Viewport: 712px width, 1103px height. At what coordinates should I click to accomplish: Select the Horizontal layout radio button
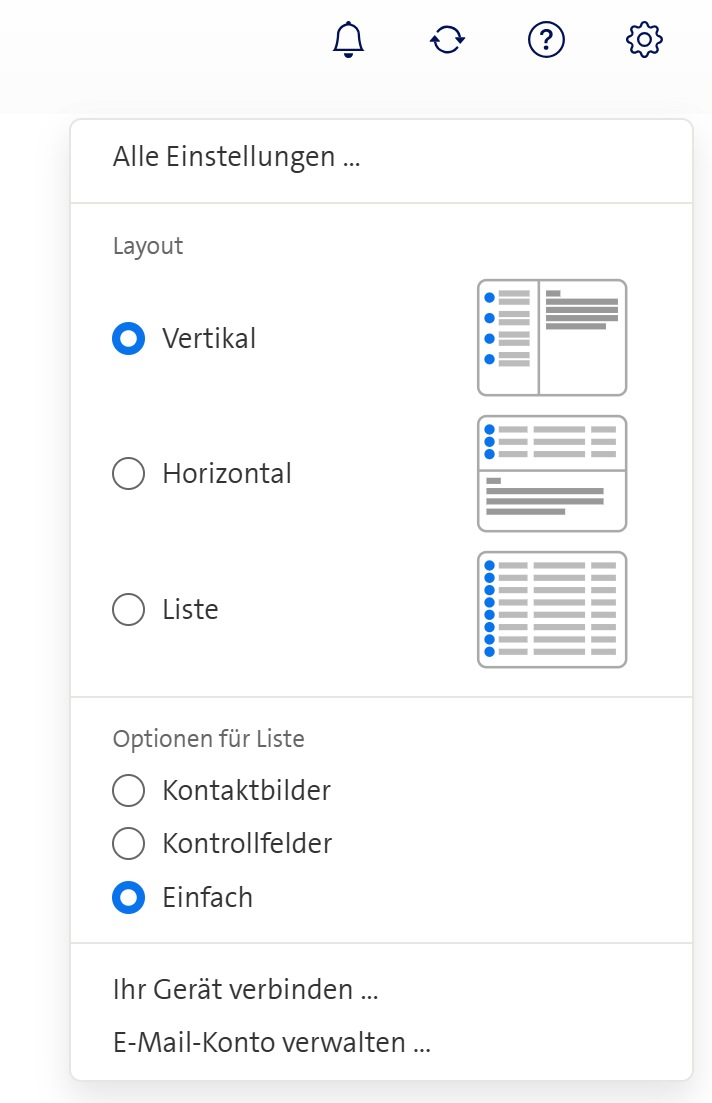[128, 473]
